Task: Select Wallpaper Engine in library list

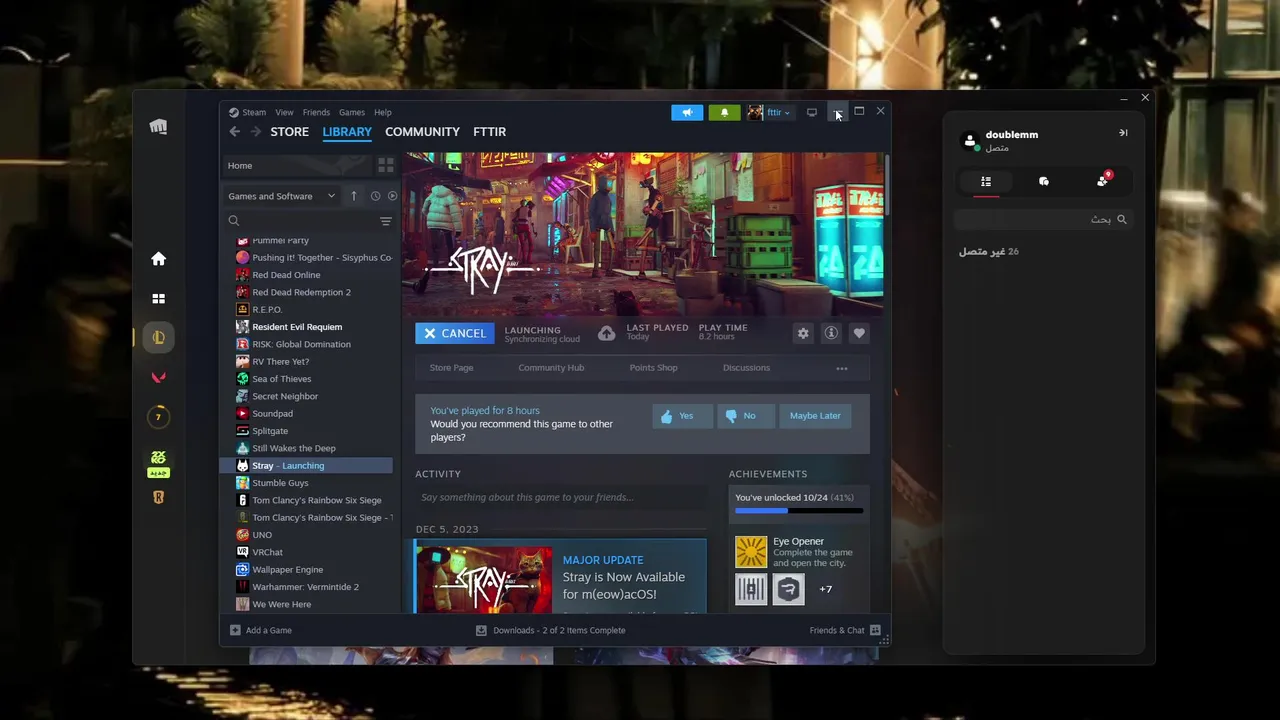Action: (x=288, y=570)
